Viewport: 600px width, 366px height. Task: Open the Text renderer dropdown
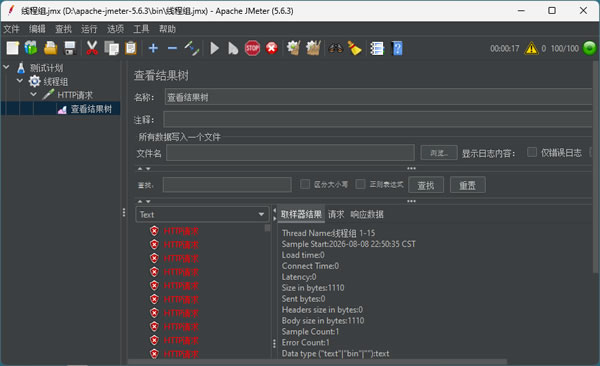[x=202, y=214]
